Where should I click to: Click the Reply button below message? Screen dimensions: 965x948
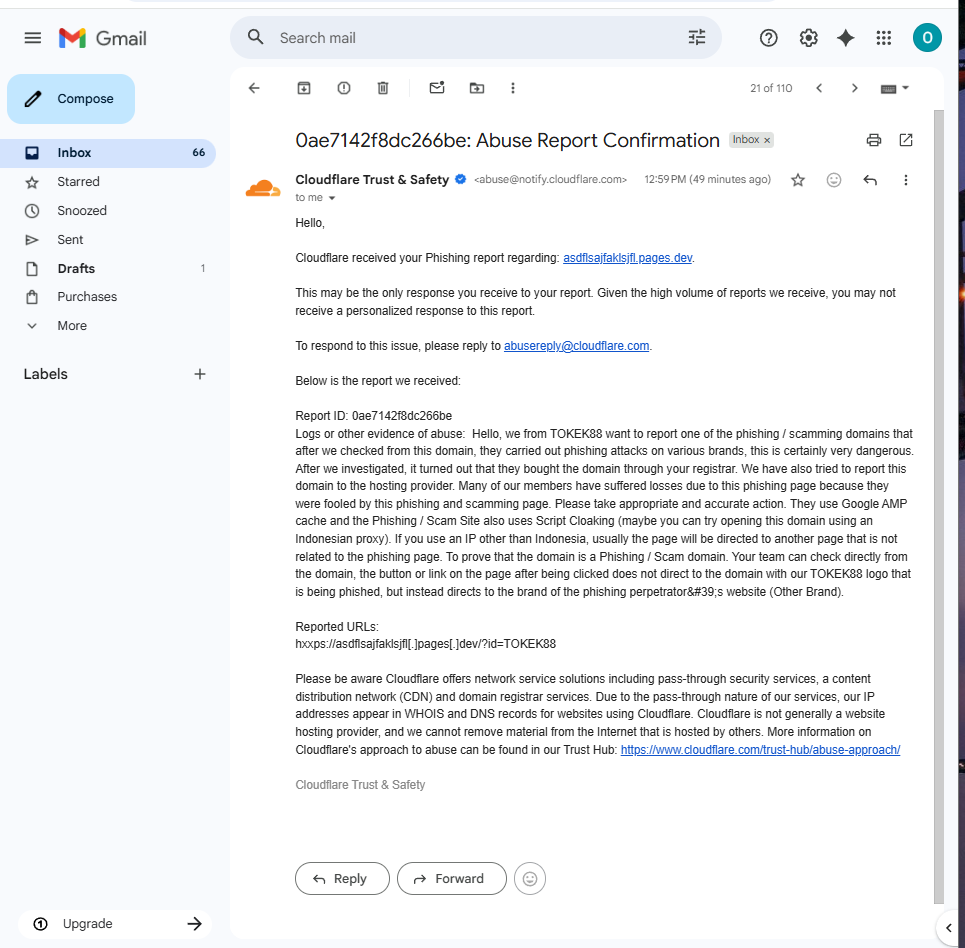(x=342, y=878)
